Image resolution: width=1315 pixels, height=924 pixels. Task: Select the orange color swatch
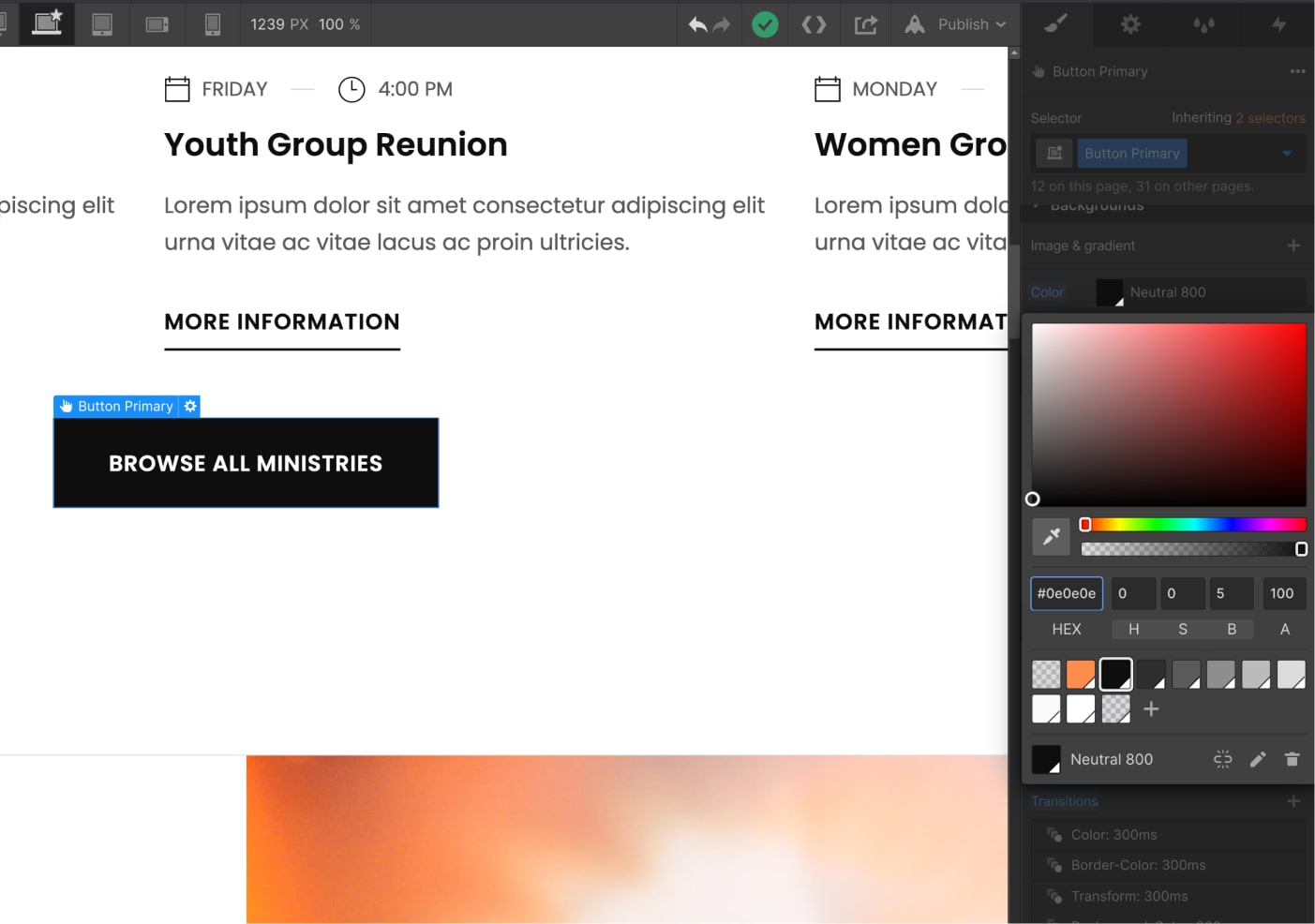(x=1081, y=673)
